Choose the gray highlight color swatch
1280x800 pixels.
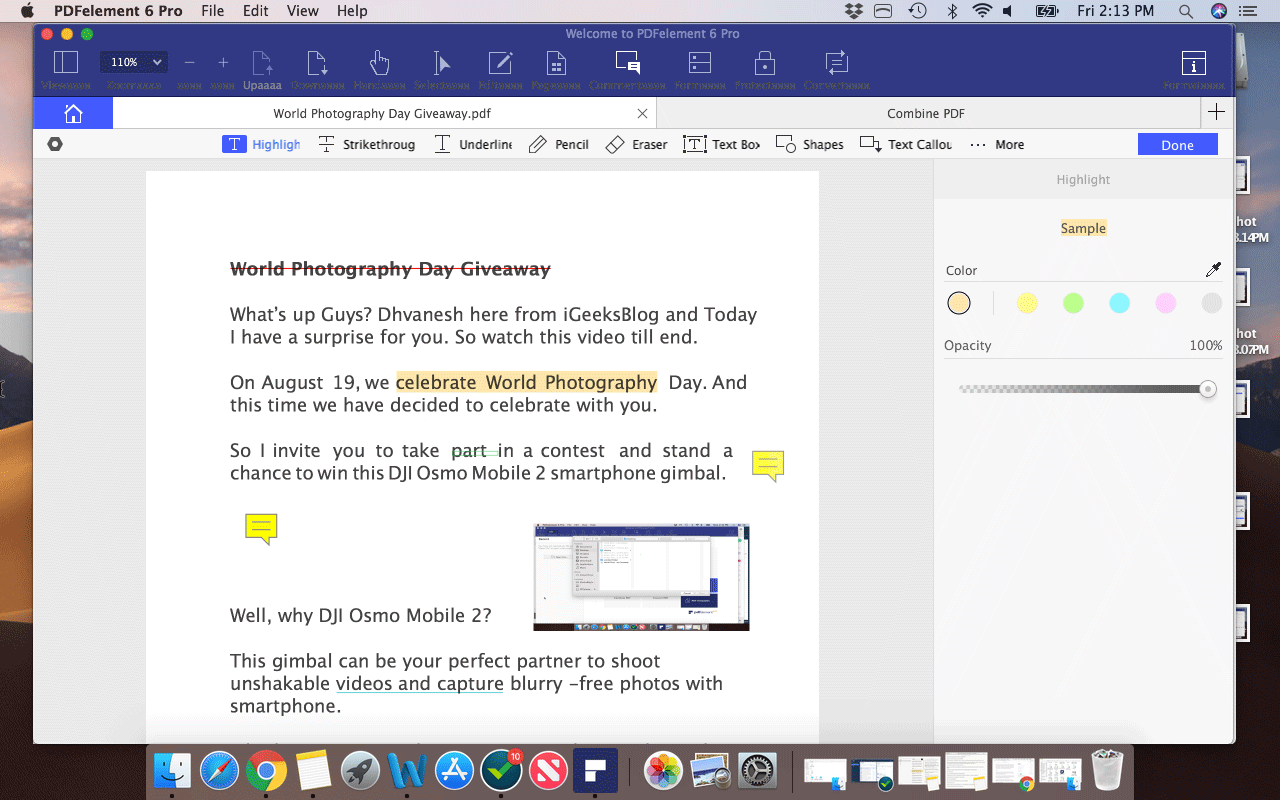[1211, 303]
